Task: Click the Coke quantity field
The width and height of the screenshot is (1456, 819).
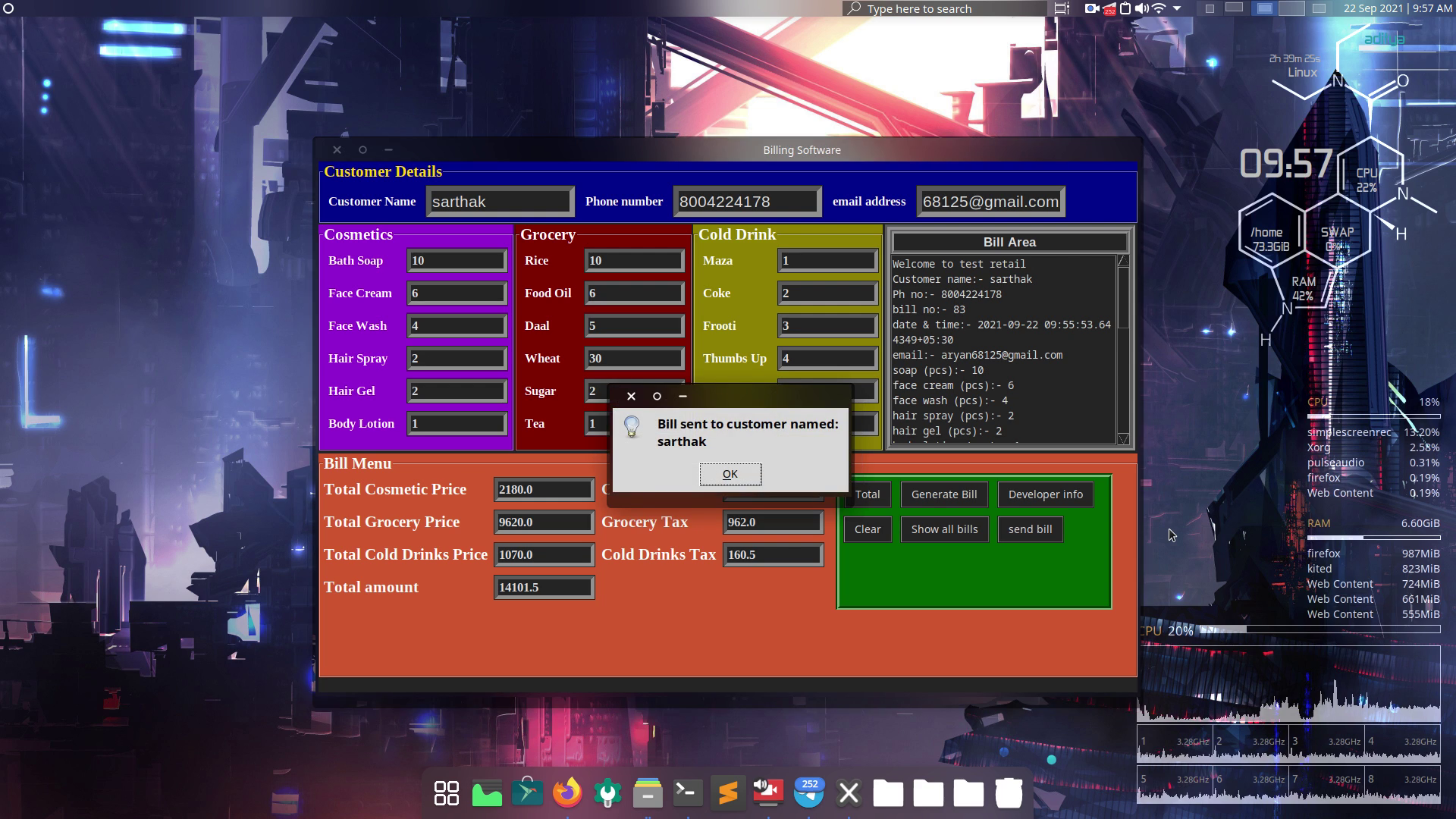Action: (x=828, y=293)
